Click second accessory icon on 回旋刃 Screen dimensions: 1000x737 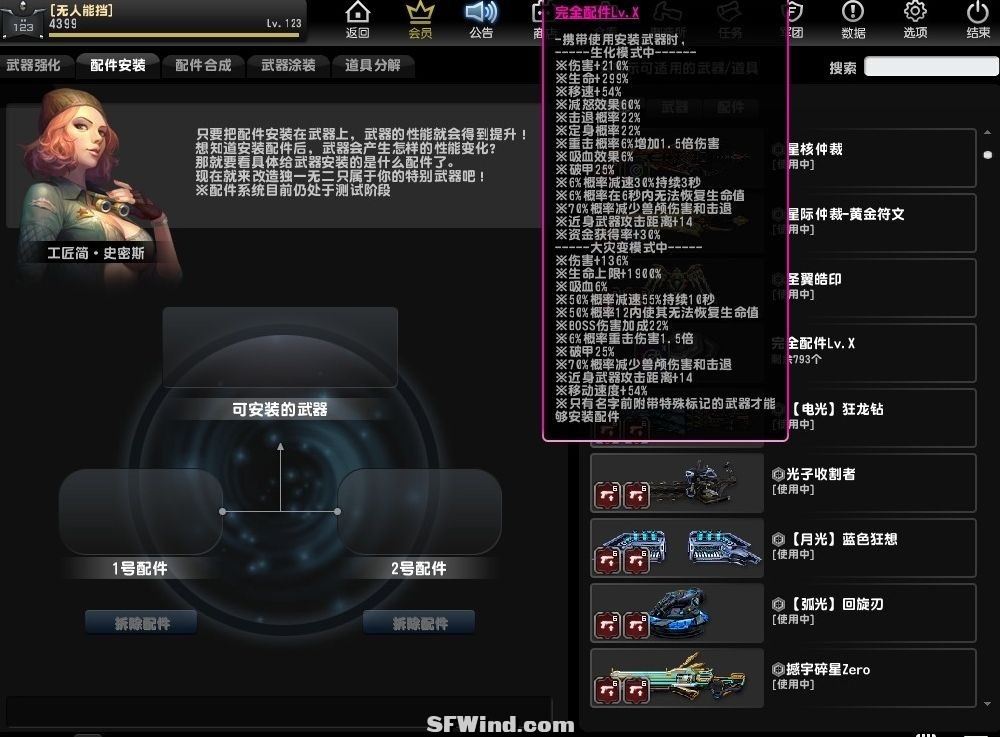pos(636,625)
